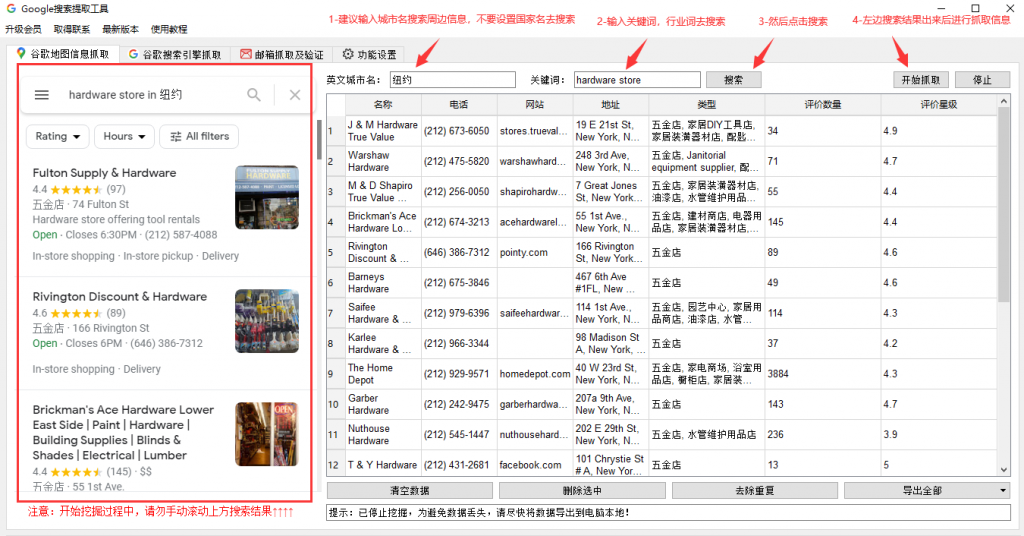Image resolution: width=1024 pixels, height=536 pixels.
Task: Select T & Y Hardware name cell
Action: [x=383, y=465]
